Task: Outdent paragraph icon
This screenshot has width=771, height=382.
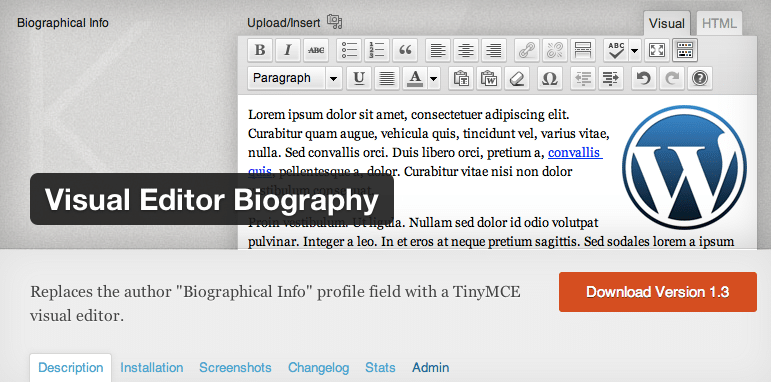Action: pos(583,78)
